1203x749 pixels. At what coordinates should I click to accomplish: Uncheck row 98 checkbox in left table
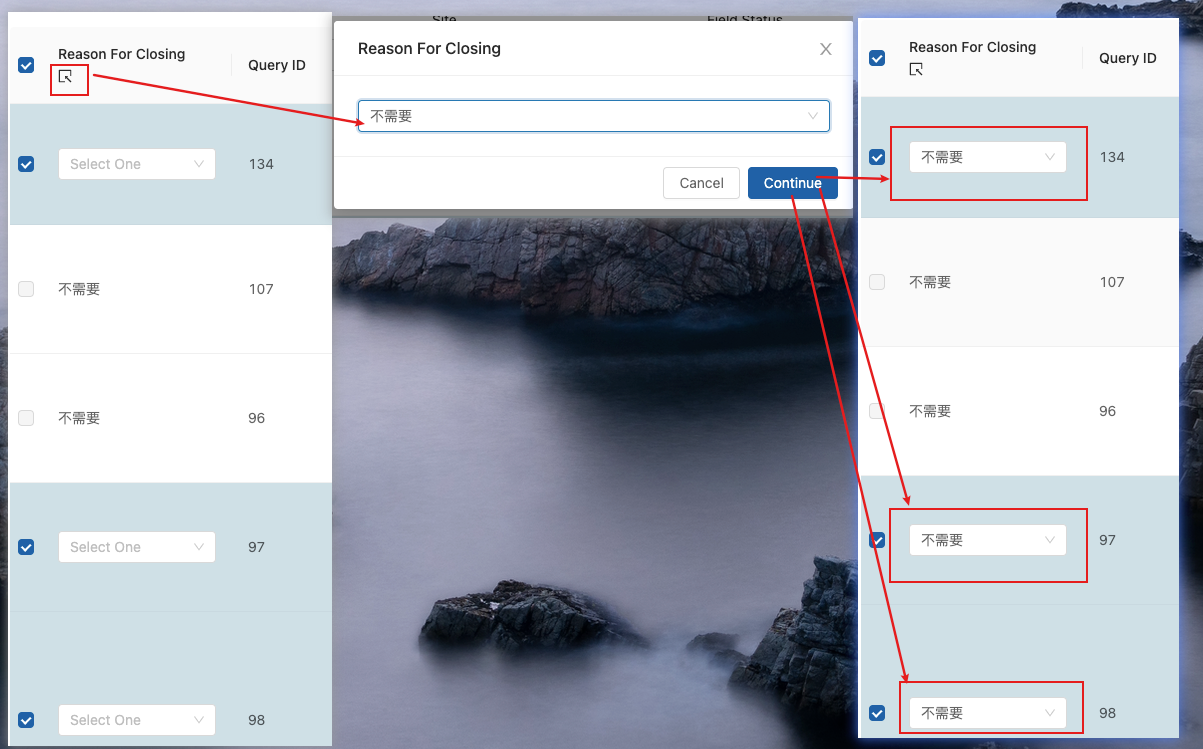(26, 720)
